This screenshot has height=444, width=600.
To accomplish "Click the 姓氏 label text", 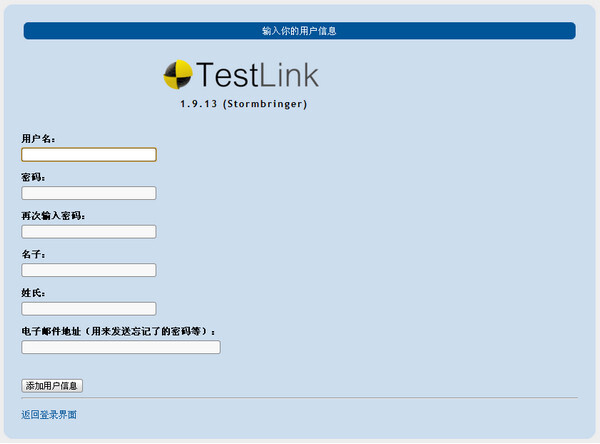I will (33, 293).
